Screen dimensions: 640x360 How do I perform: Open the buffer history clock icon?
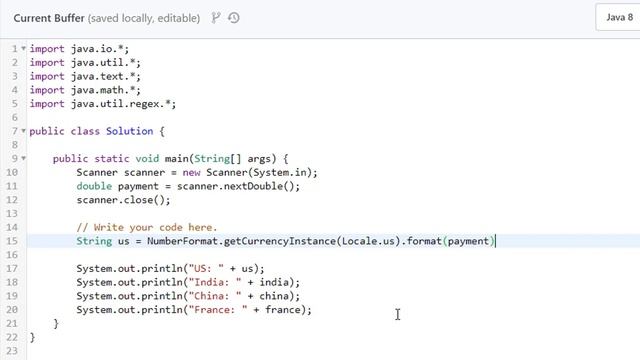[x=234, y=18]
